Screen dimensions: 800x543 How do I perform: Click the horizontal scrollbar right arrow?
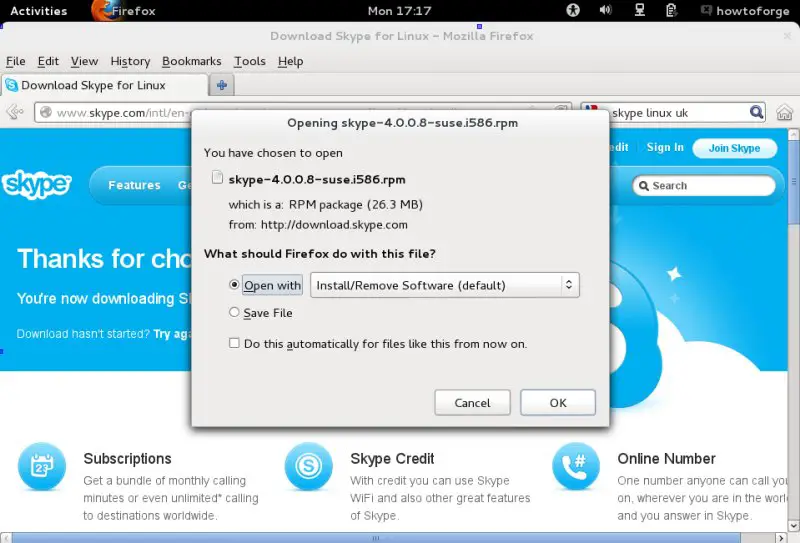pyautogui.click(x=781, y=538)
